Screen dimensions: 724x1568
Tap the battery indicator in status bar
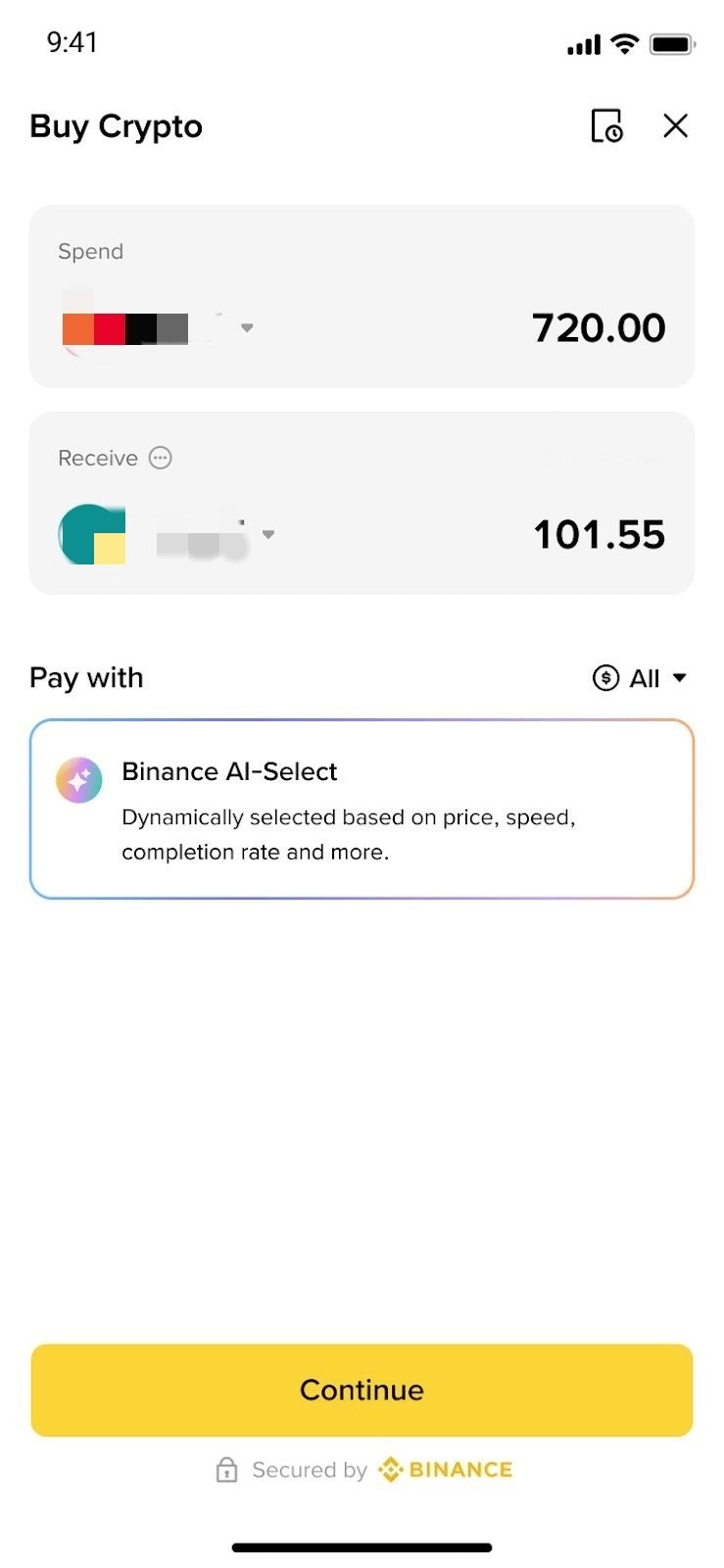(x=672, y=44)
